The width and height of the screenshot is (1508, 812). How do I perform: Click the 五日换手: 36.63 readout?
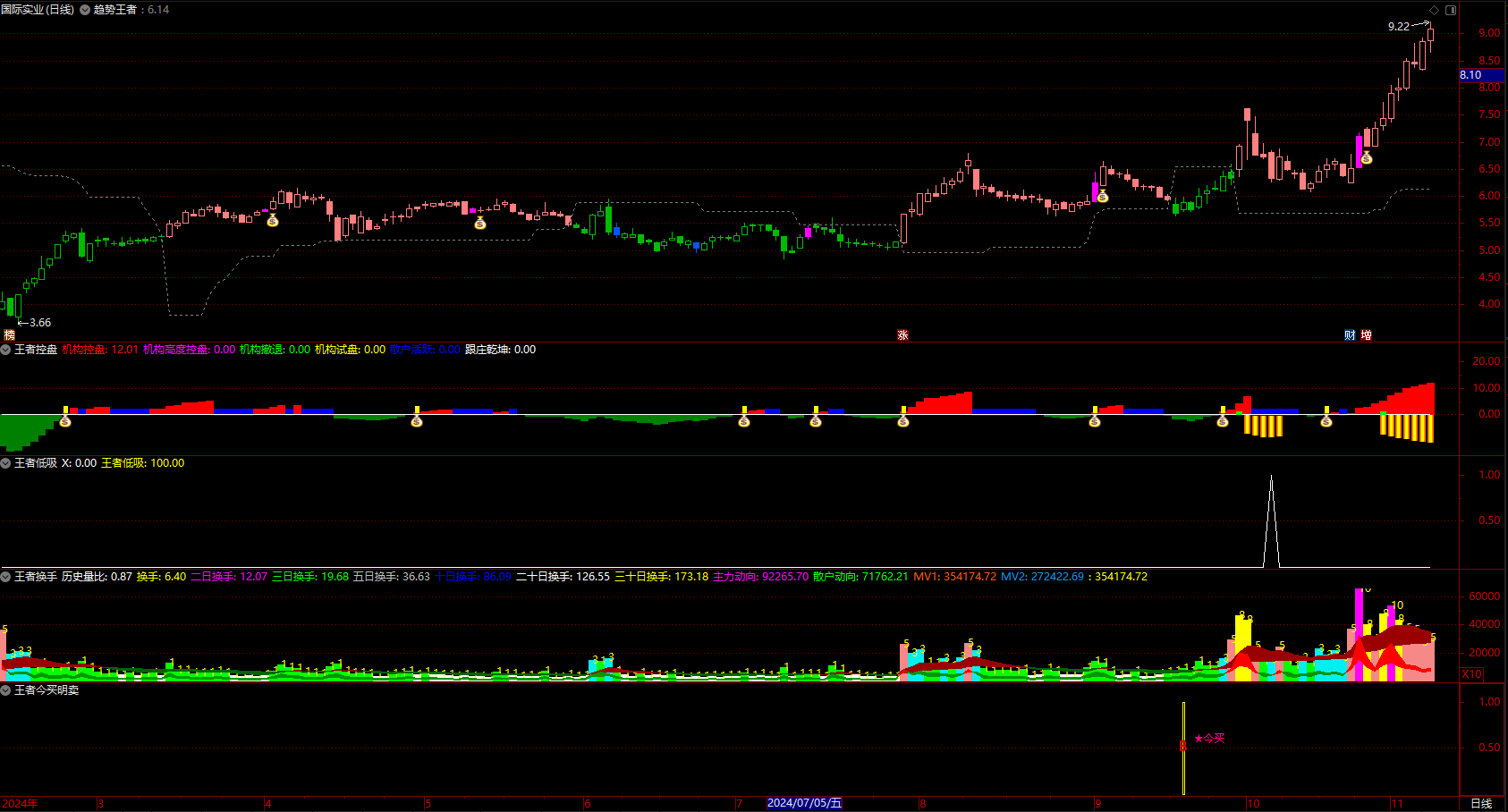[392, 577]
